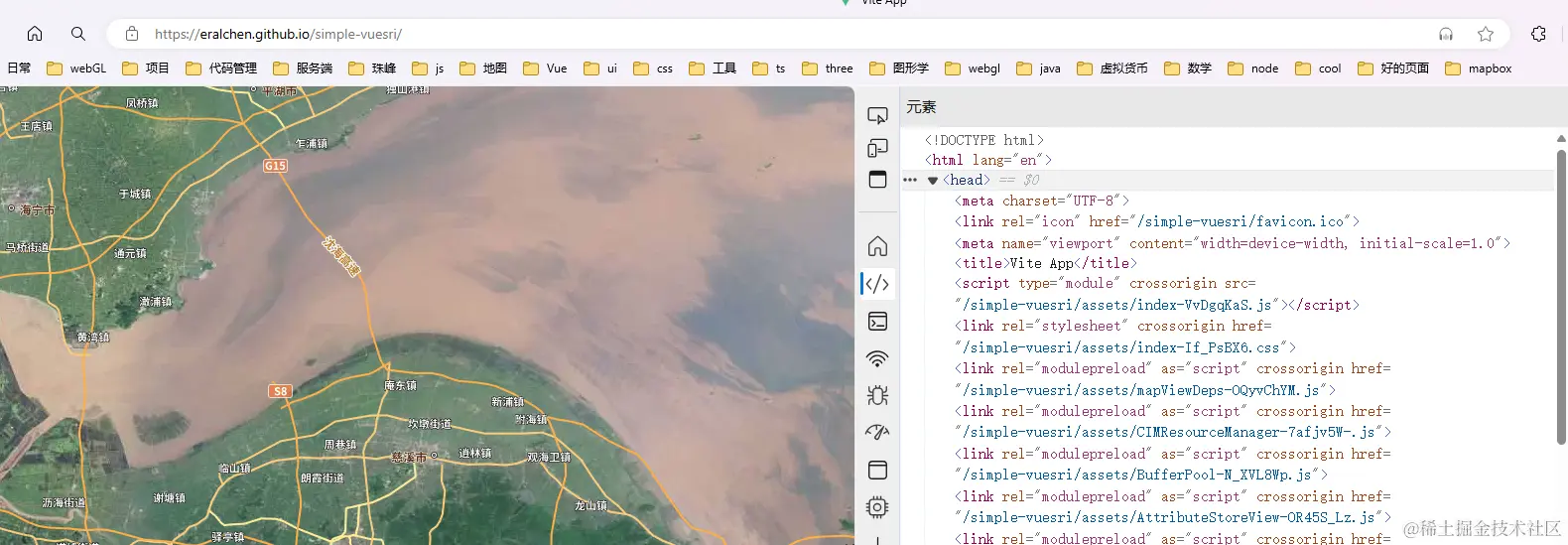This screenshot has width=1568, height=545.
Task: Select the DOCTYPE html line
Action: pyautogui.click(x=983, y=140)
